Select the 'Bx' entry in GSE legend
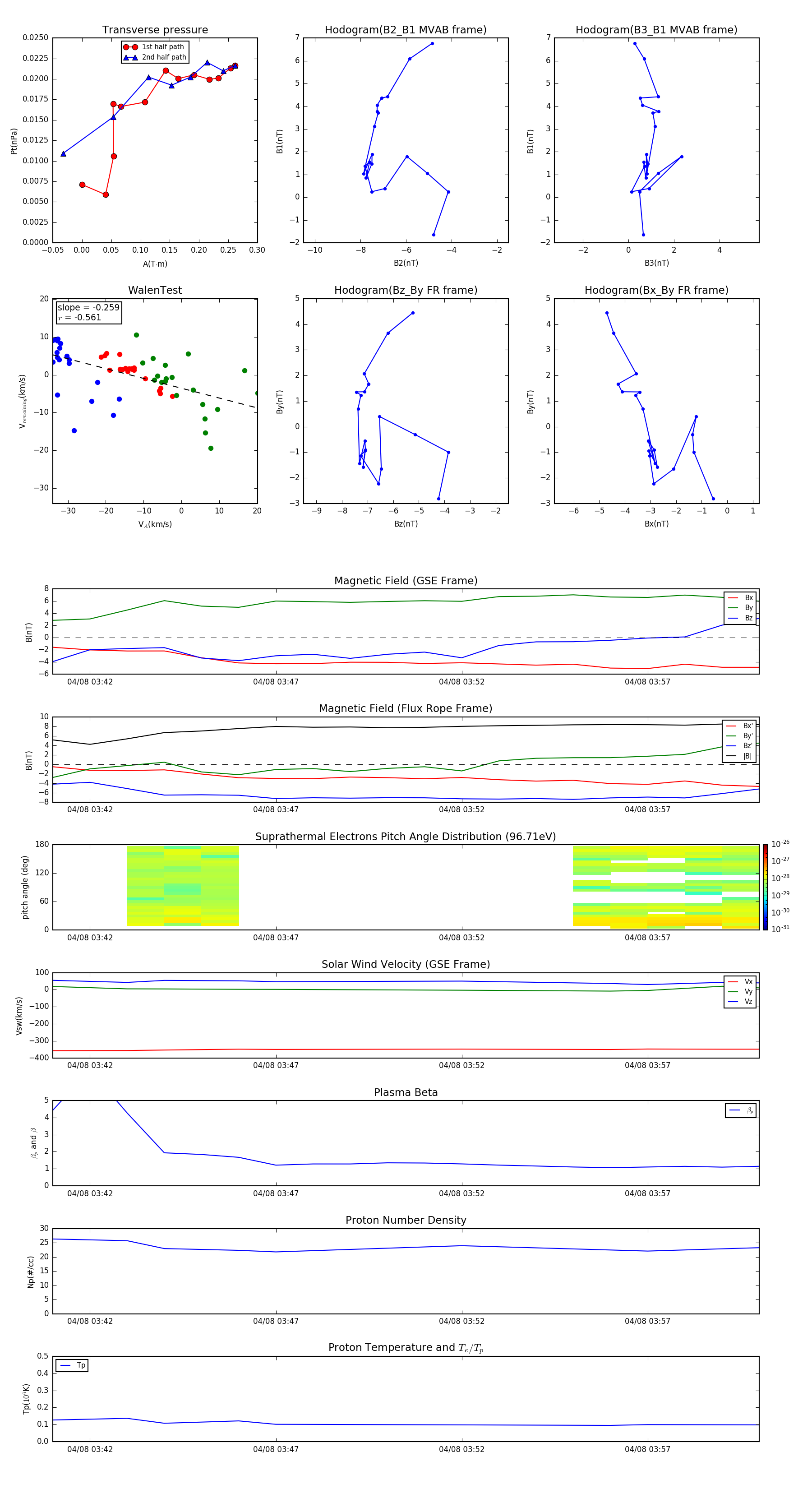Image resolution: width=812 pixels, height=1489 pixels. tap(740, 598)
